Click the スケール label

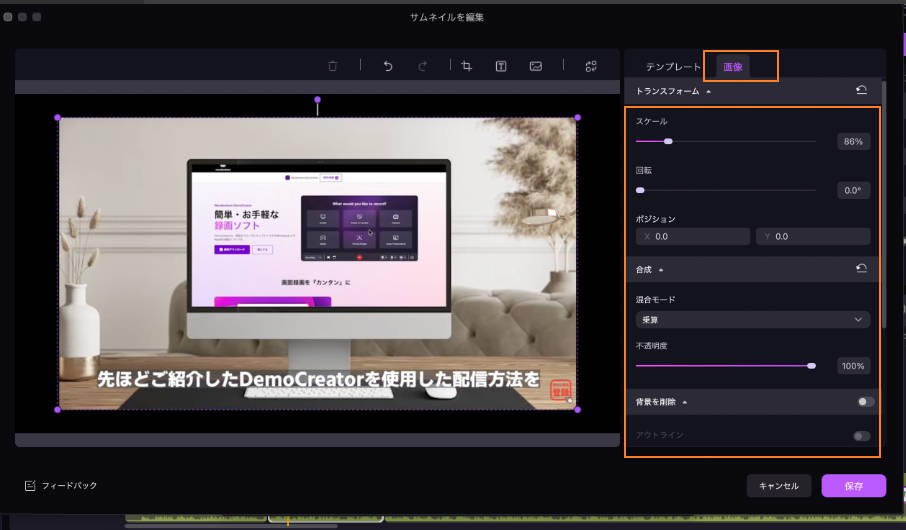pos(651,121)
